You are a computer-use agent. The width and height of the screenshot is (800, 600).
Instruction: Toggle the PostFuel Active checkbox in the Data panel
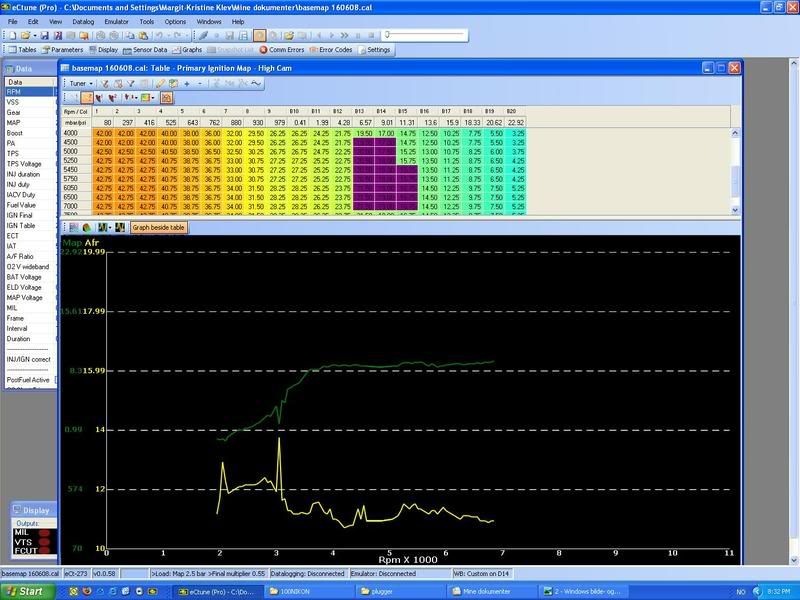tap(56, 380)
